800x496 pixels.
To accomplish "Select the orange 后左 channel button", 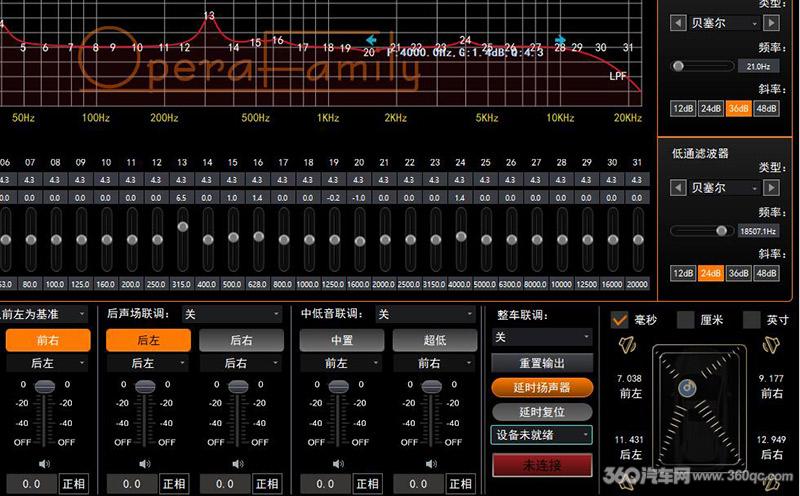I will click(x=148, y=340).
